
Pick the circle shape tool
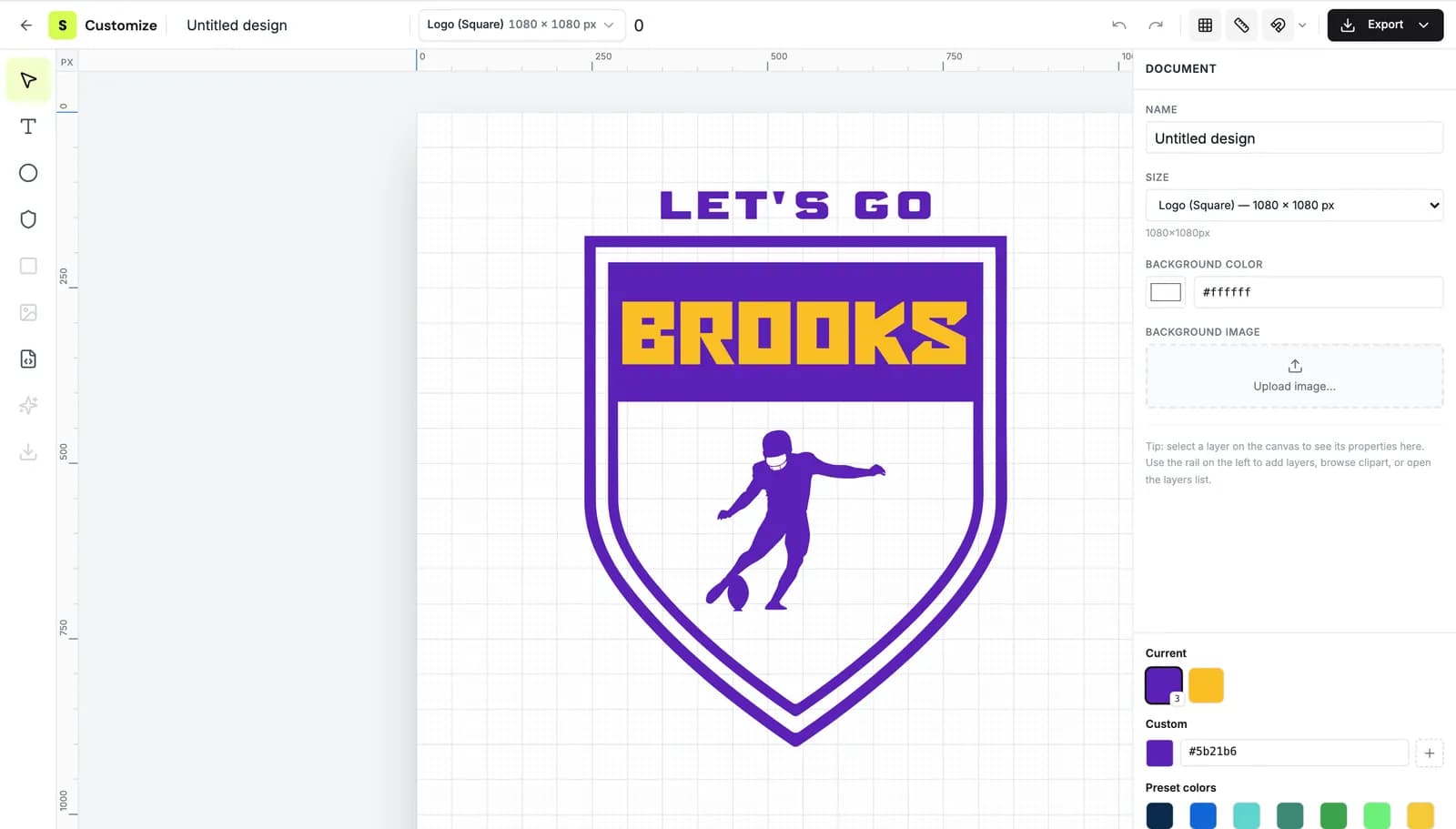click(x=28, y=173)
